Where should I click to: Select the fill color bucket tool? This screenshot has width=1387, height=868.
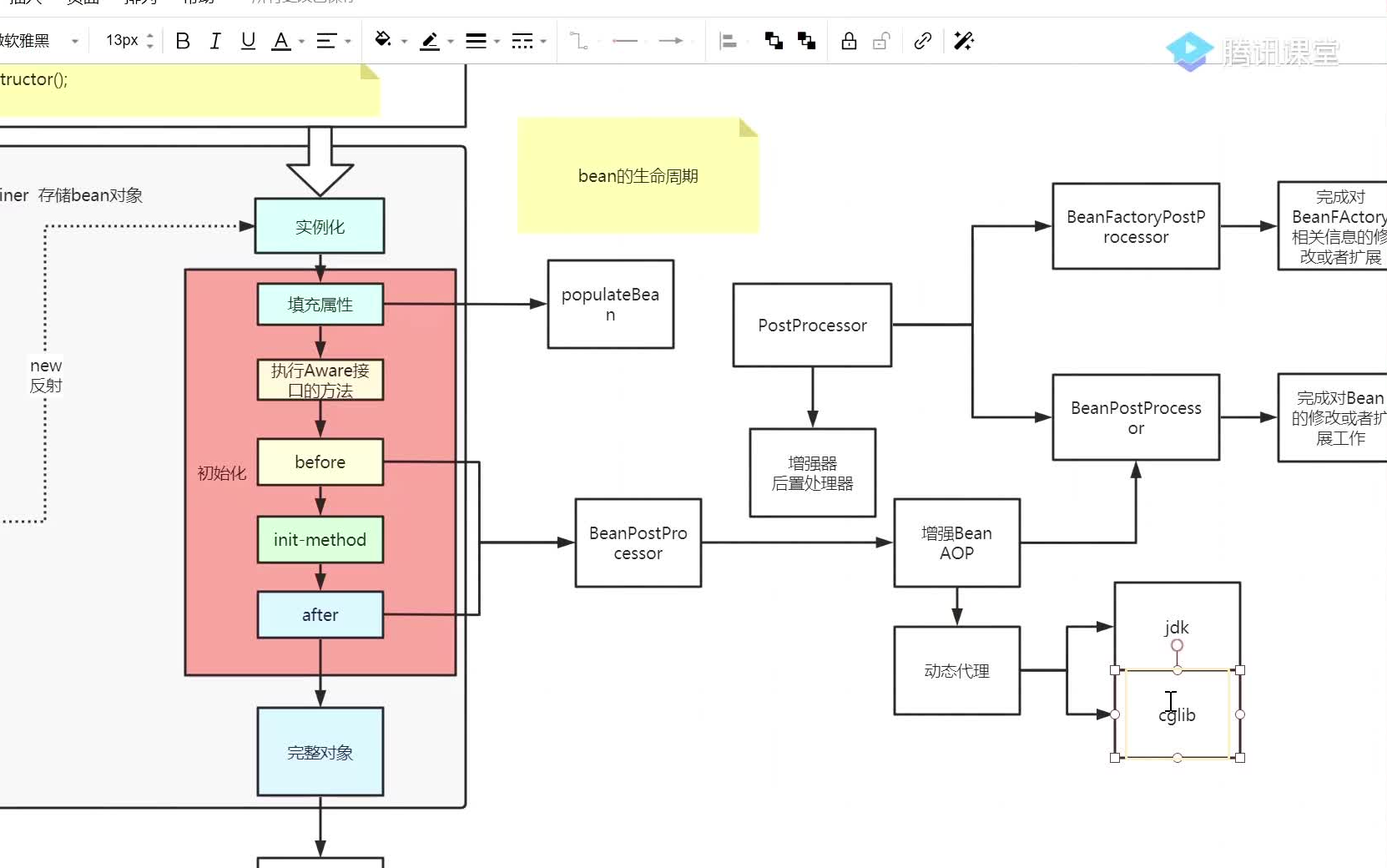(384, 41)
